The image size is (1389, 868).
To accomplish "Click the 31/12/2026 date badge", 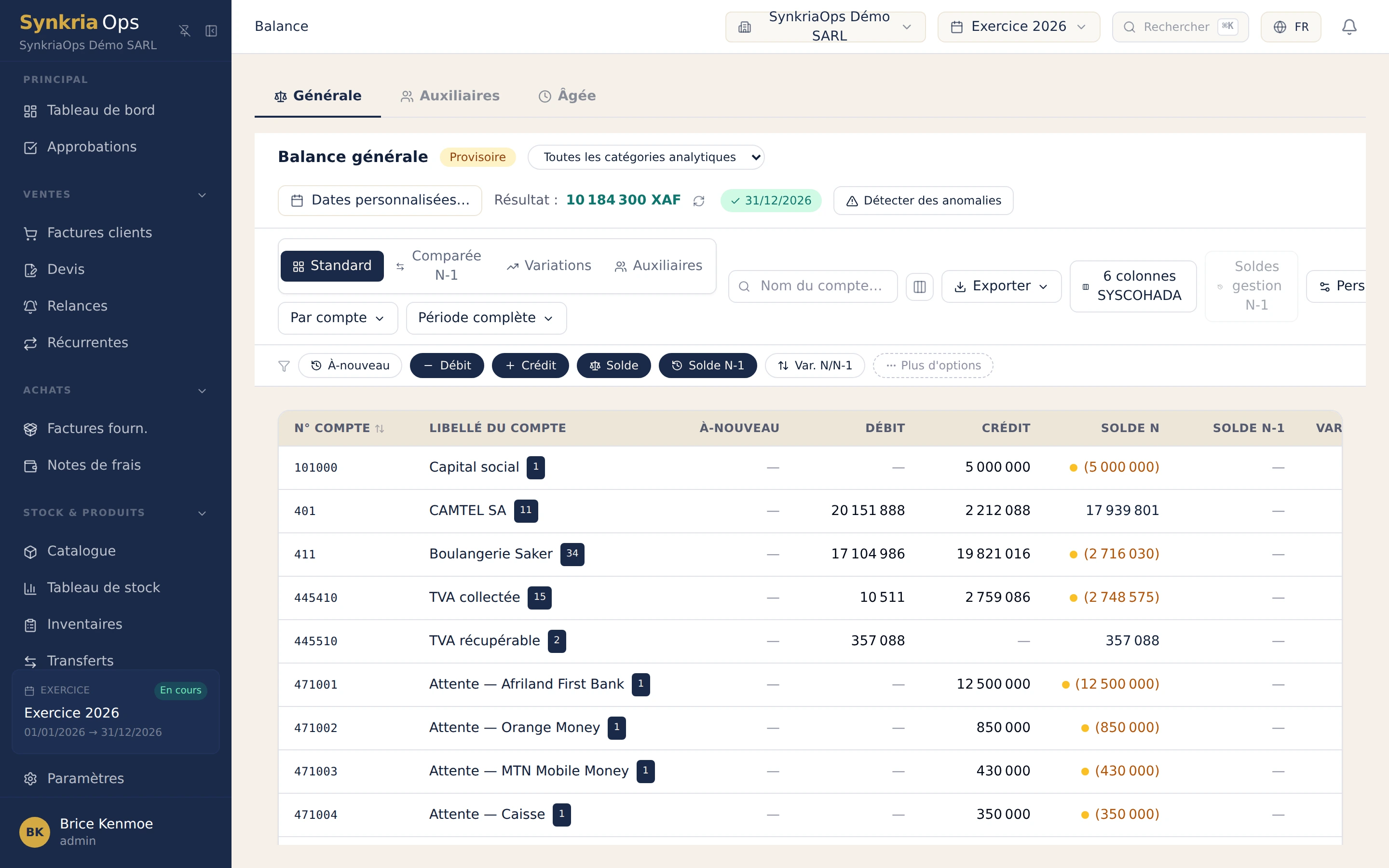I will coord(770,201).
